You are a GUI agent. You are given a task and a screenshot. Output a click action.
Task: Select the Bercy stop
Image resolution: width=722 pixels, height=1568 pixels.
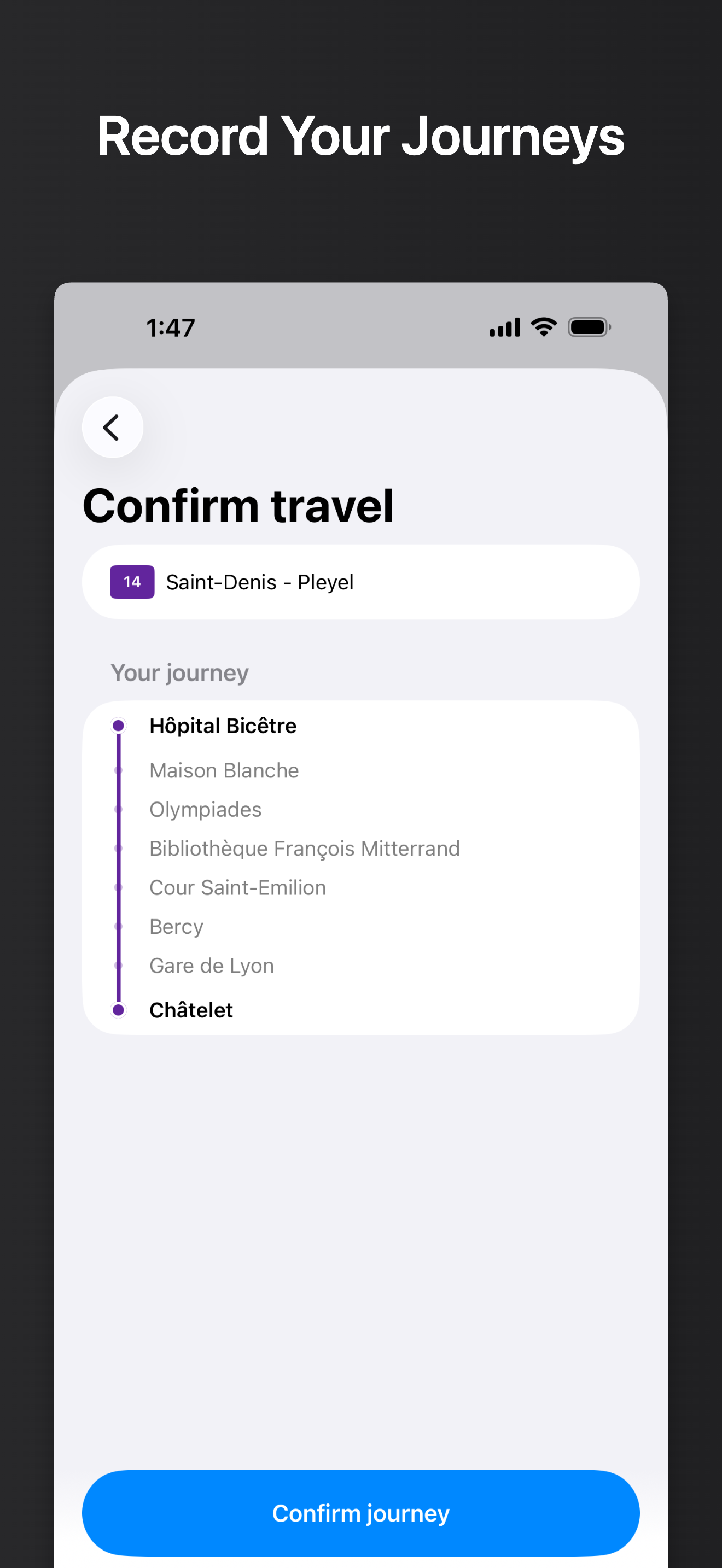click(177, 927)
